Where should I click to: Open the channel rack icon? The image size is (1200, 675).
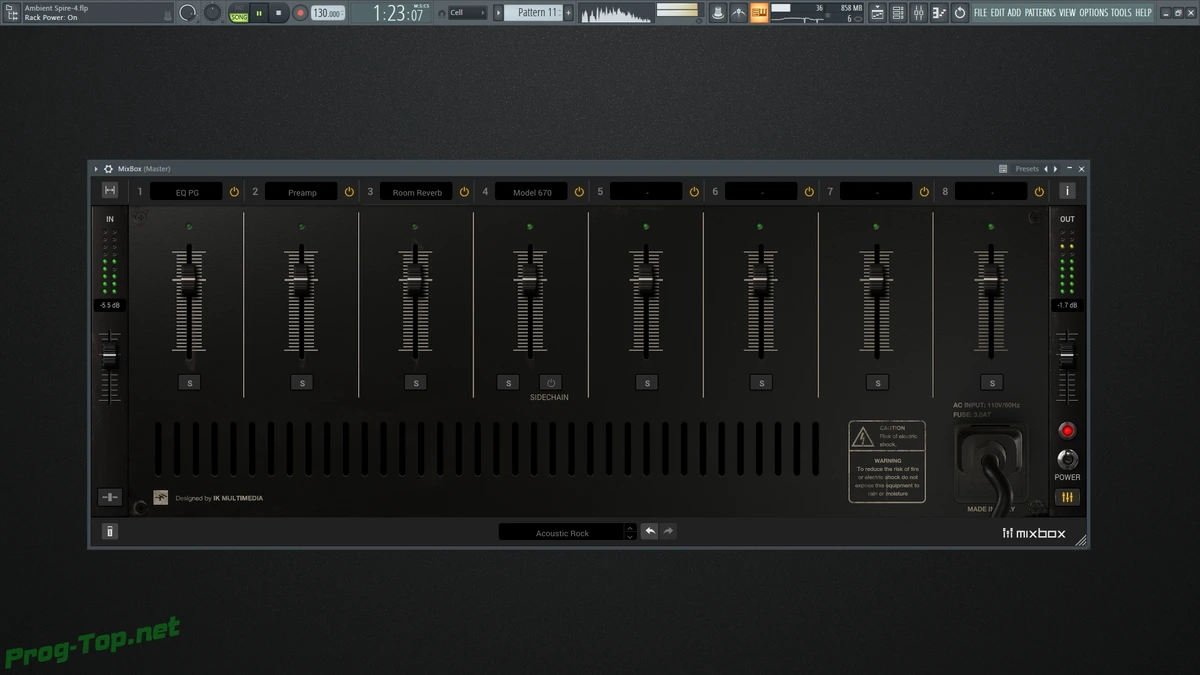click(x=899, y=13)
